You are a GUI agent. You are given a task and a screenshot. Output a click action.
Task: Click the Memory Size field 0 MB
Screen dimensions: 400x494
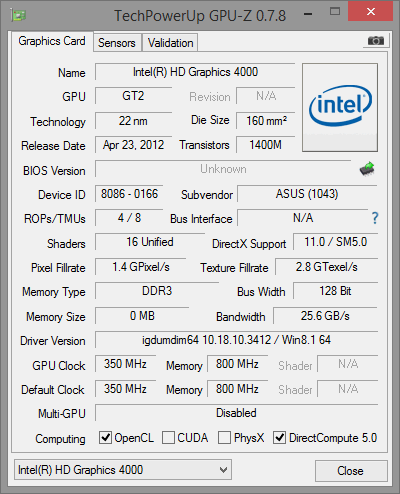[x=142, y=316]
